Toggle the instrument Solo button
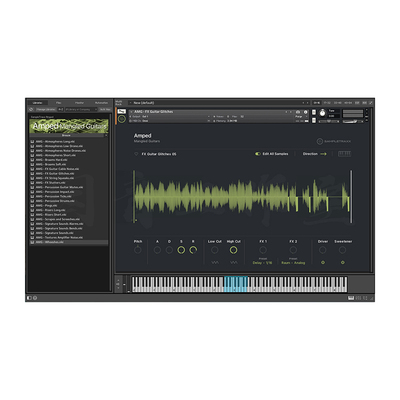Screen dimensions: 400x400 (x=314, y=112)
